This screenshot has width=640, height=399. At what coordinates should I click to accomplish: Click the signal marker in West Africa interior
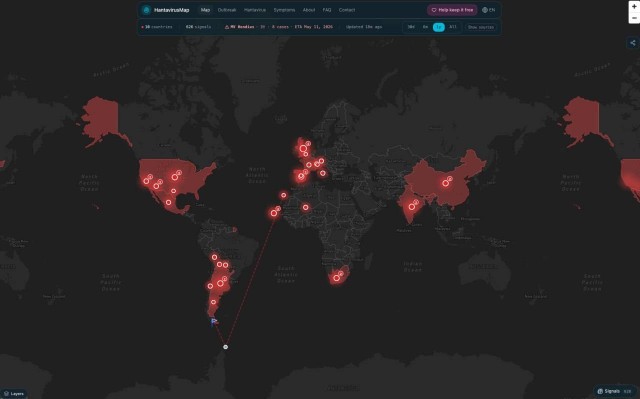(x=305, y=207)
